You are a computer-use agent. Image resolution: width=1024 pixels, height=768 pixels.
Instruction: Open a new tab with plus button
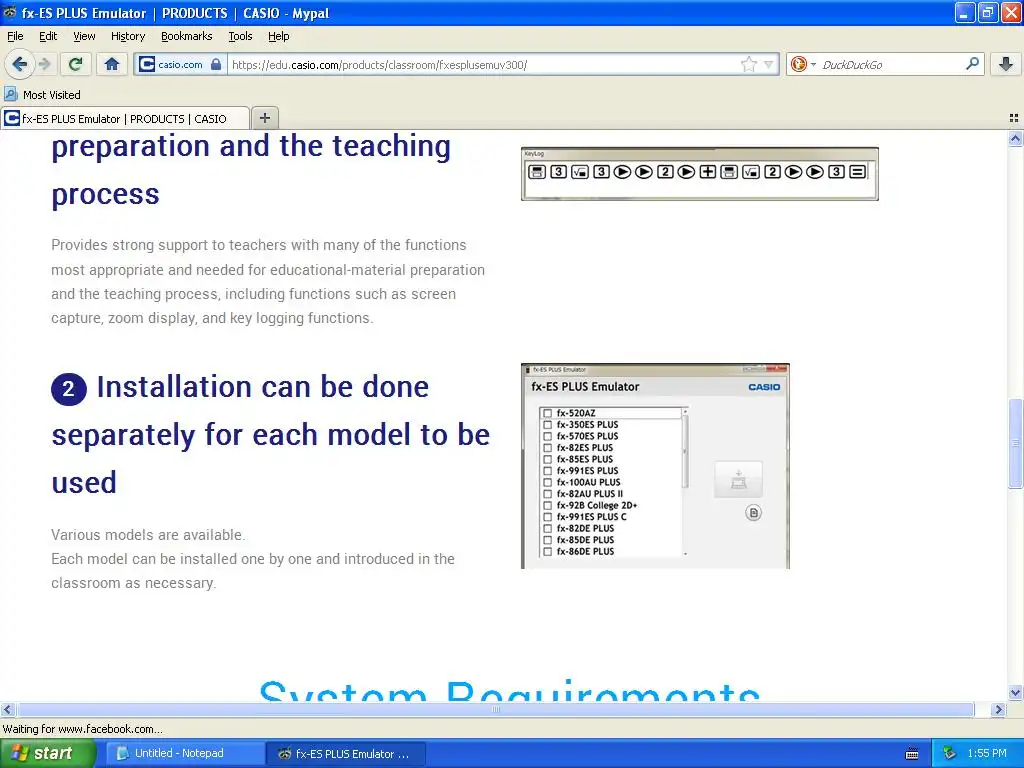(x=264, y=118)
